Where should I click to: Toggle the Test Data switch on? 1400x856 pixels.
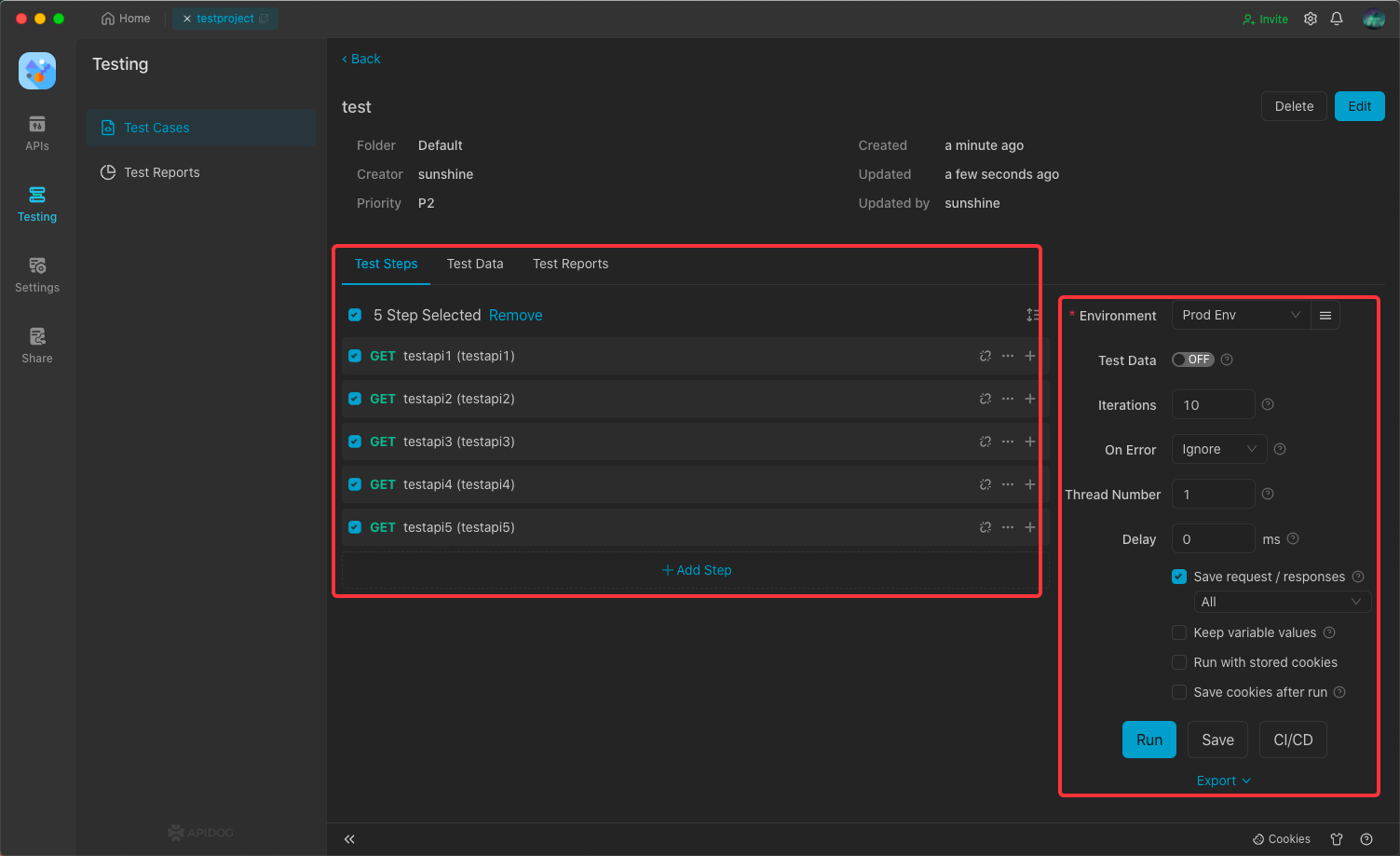click(1192, 360)
